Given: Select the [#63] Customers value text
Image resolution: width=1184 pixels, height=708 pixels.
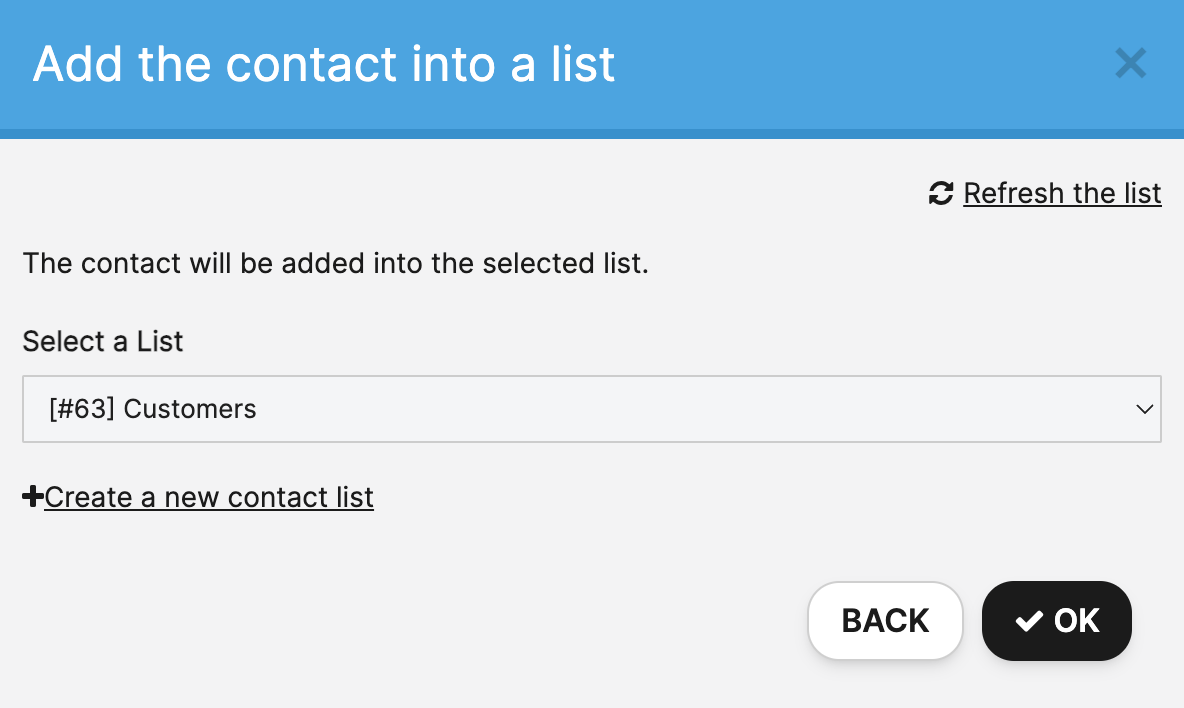Looking at the screenshot, I should 153,408.
